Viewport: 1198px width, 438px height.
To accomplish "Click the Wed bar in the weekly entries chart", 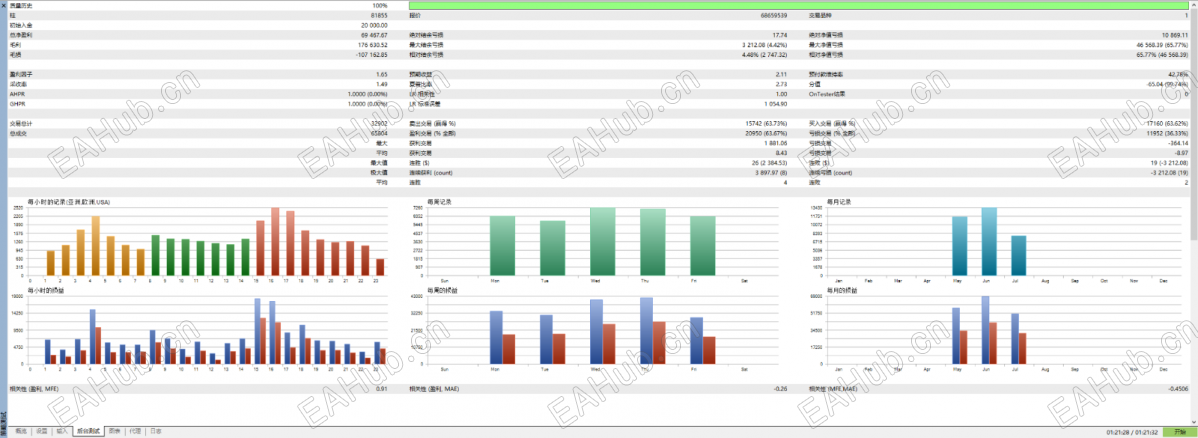I will click(x=603, y=242).
